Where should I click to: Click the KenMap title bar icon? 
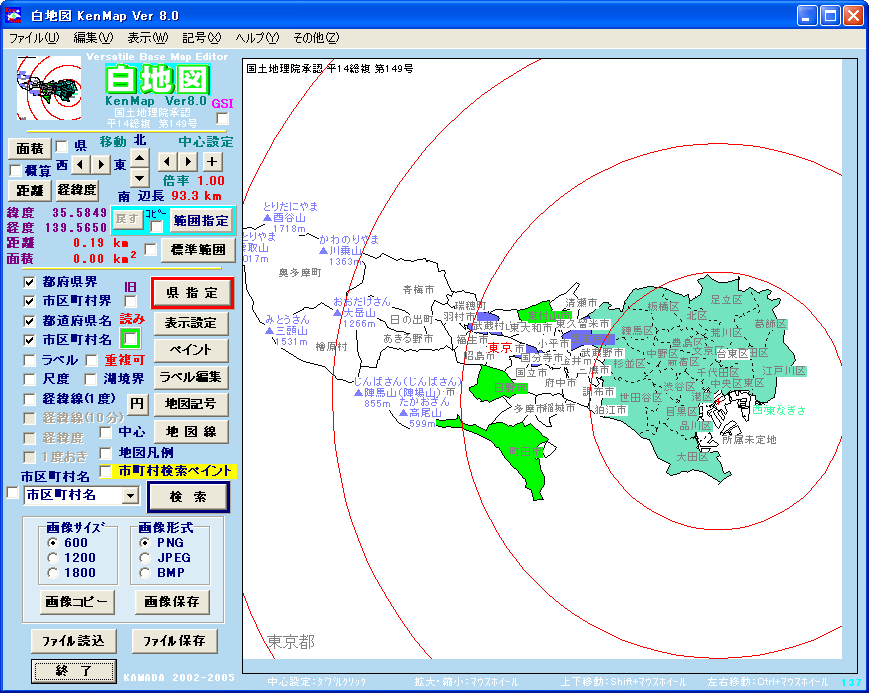13,15
